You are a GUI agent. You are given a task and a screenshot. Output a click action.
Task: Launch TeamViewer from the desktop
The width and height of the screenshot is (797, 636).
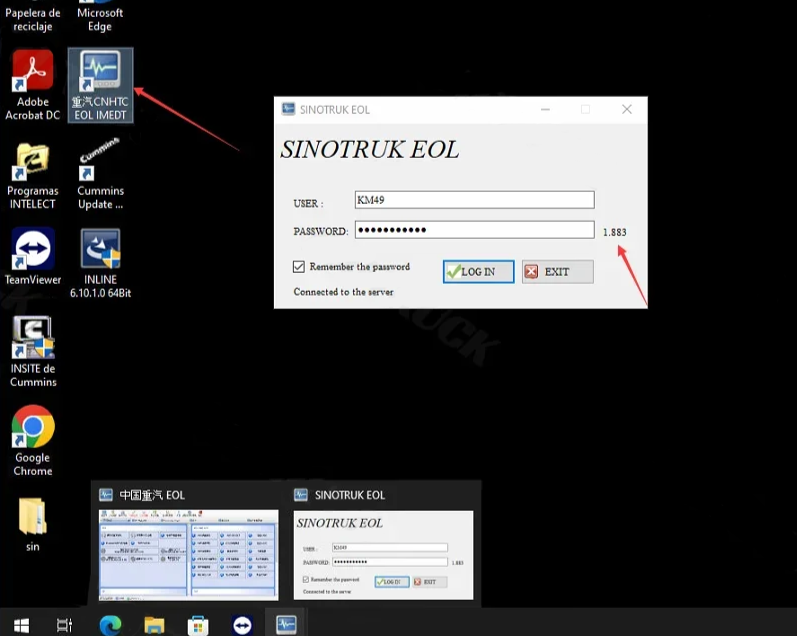click(x=33, y=257)
